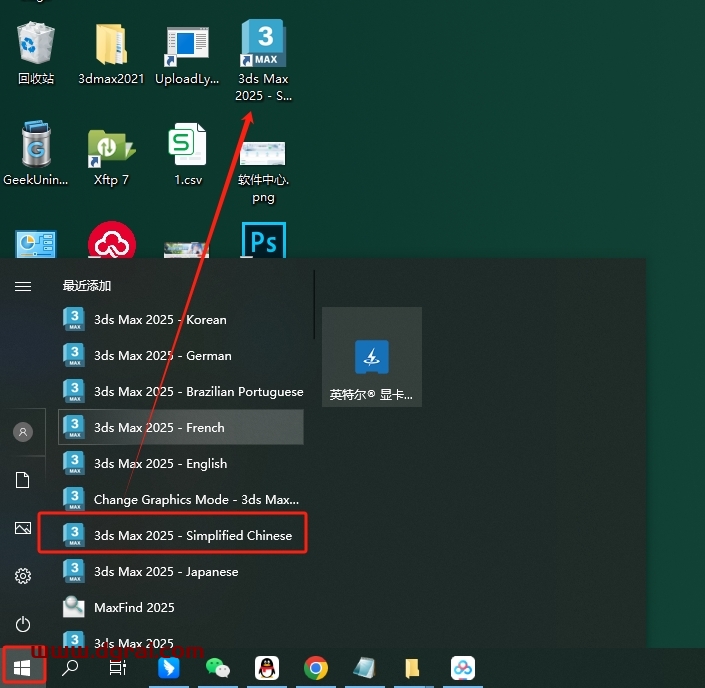Screen dimensions: 705x688
Task: Click the Start menu app list scrollbar
Action: click(314, 305)
